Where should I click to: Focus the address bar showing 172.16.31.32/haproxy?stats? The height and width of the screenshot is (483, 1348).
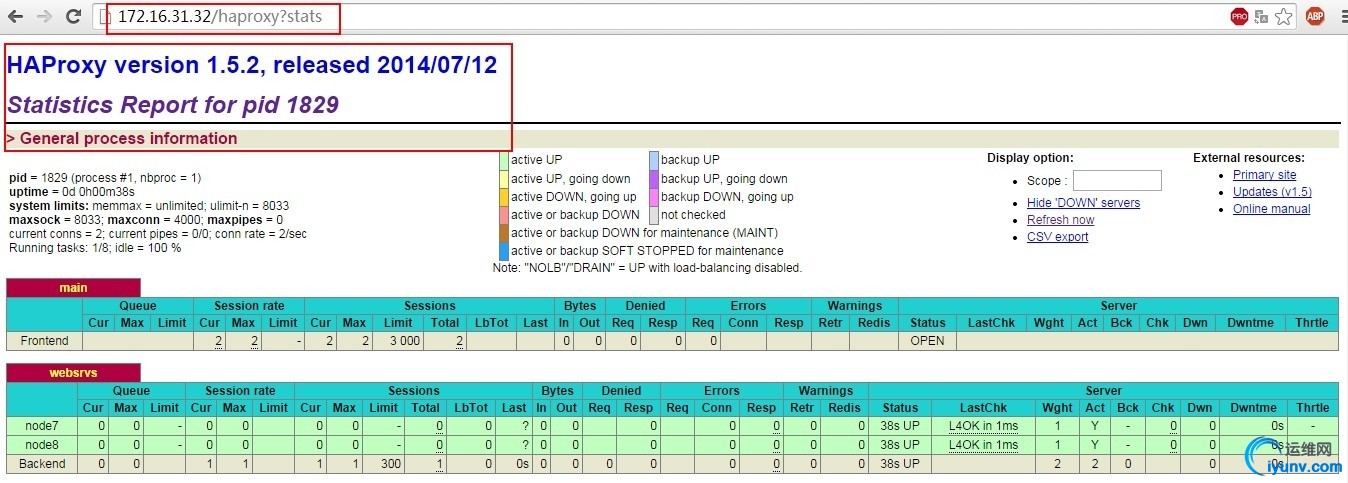pos(660,17)
